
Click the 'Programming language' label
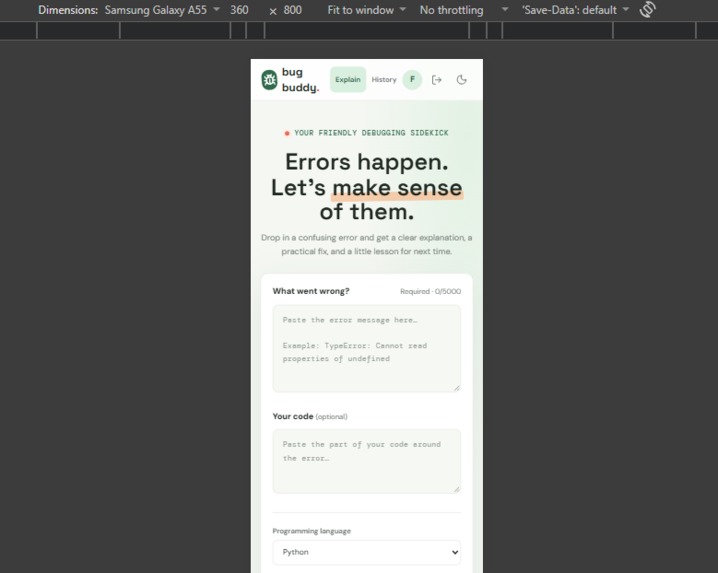pyautogui.click(x=312, y=531)
